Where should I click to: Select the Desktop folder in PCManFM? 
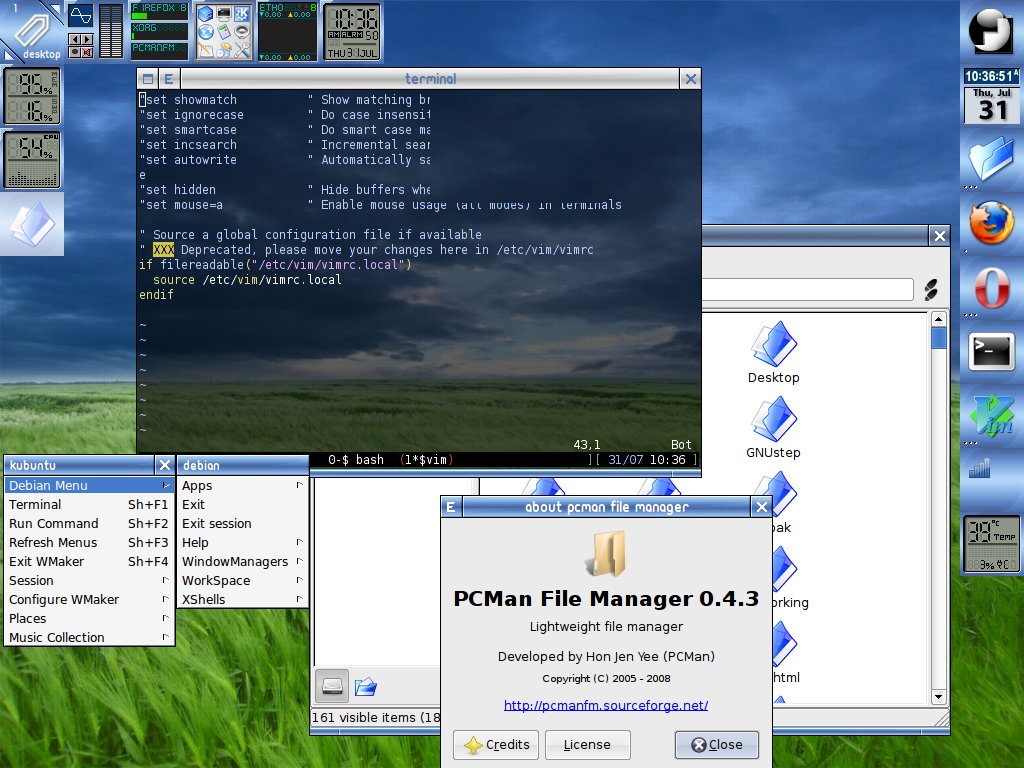(773, 353)
